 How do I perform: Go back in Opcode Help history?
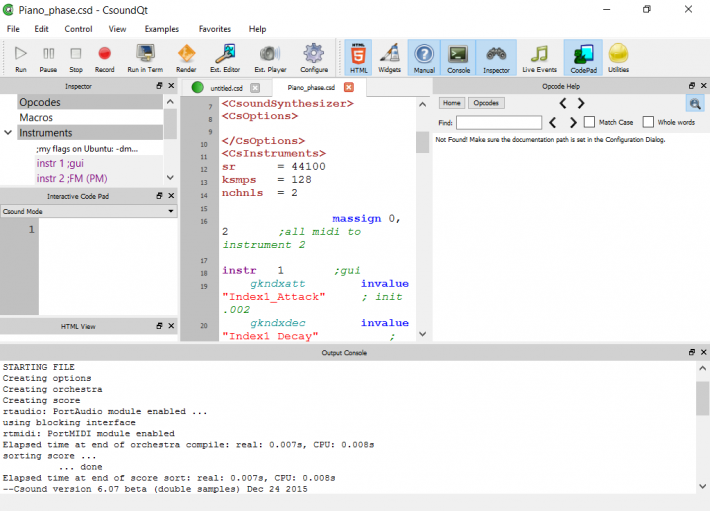[563, 103]
